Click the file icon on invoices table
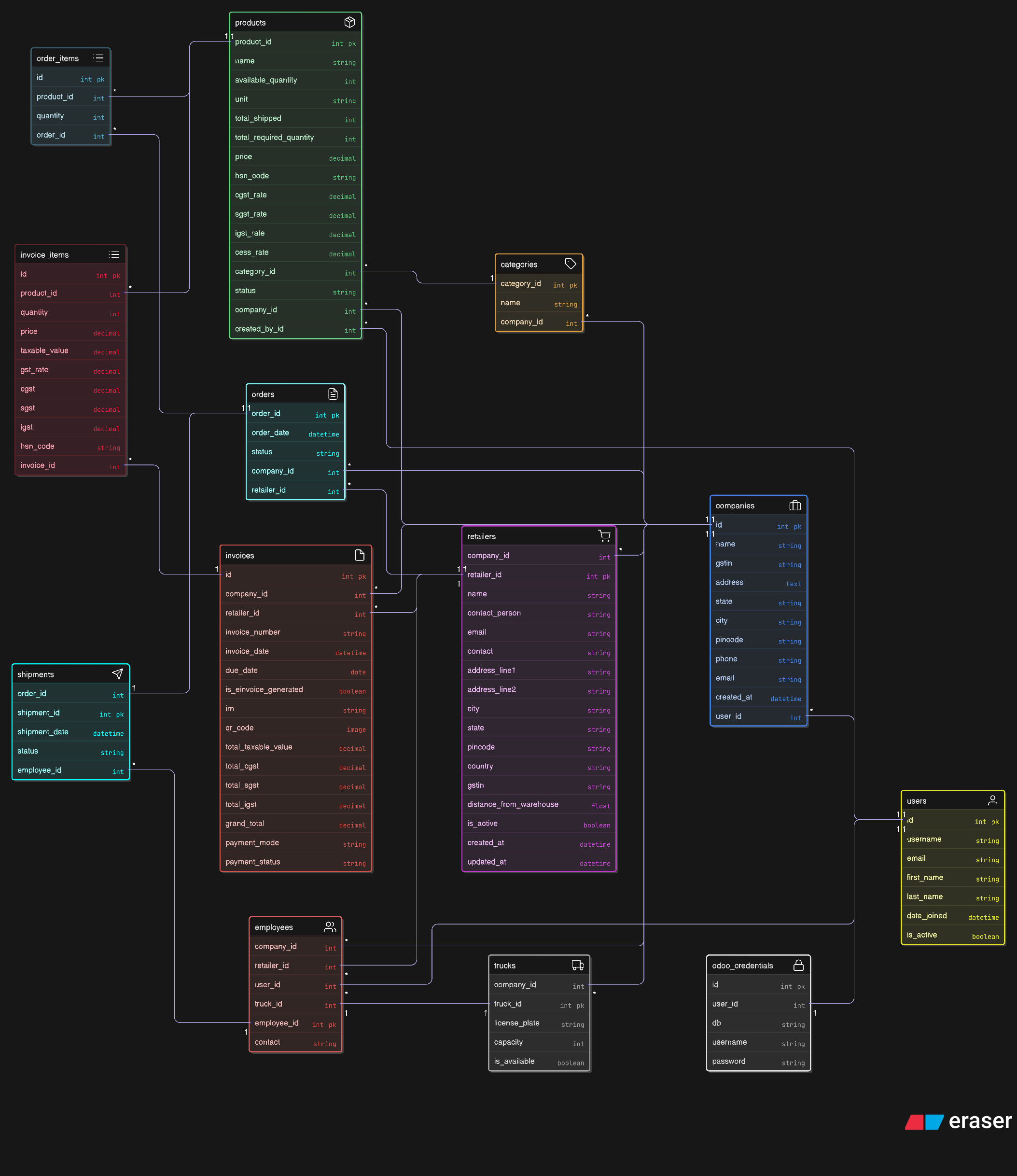Viewport: 1017px width, 1176px height. point(359,555)
